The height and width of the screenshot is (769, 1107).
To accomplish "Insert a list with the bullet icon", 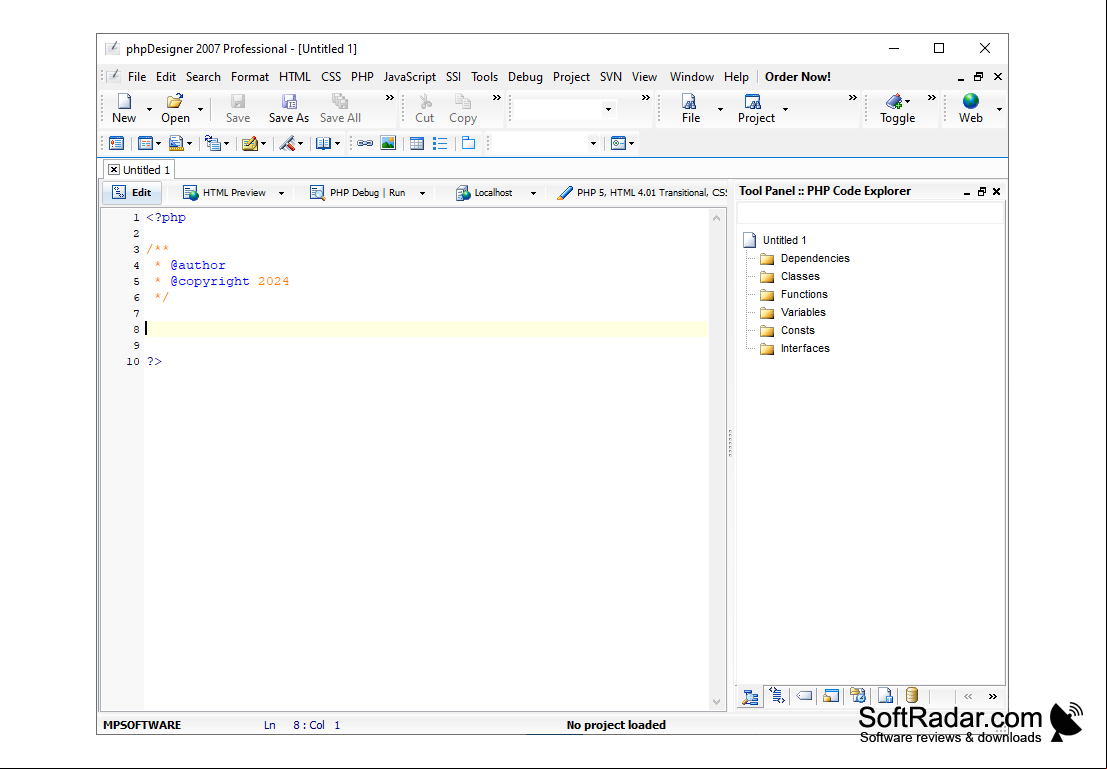I will 441,143.
